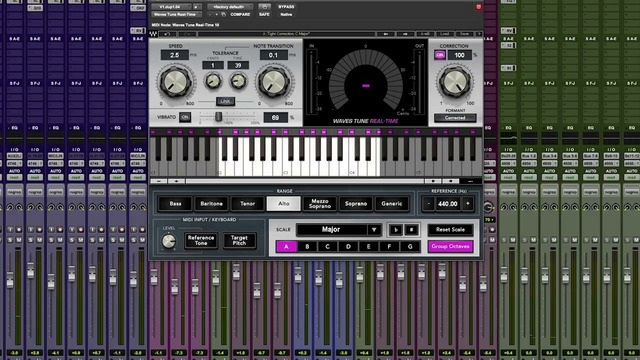640x360 pixels.
Task: Disable the Group Octaves toggle
Action: coord(451,247)
